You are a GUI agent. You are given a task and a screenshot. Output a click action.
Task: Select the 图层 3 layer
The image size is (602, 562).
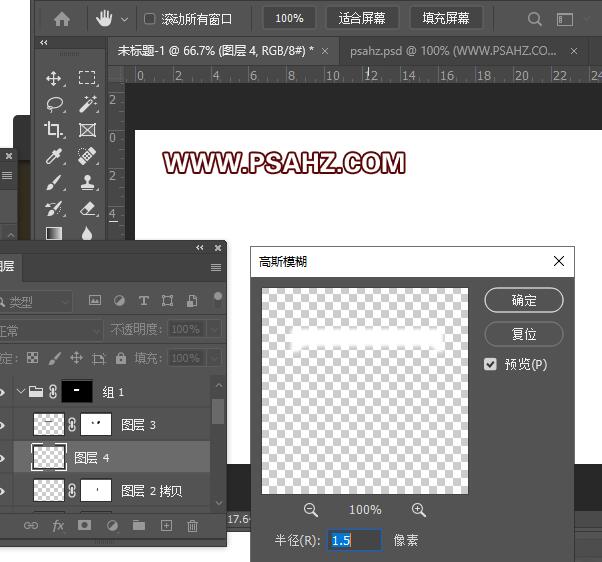pyautogui.click(x=112, y=425)
